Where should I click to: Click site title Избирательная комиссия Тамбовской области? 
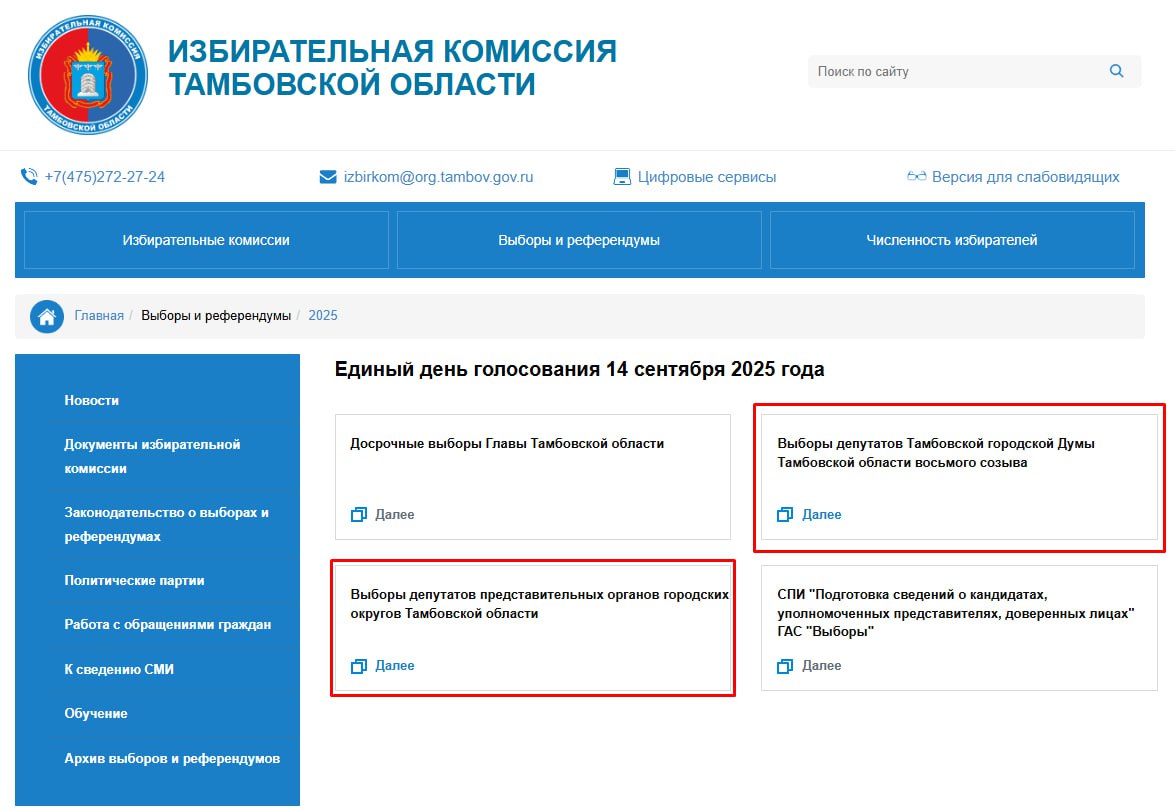392,67
